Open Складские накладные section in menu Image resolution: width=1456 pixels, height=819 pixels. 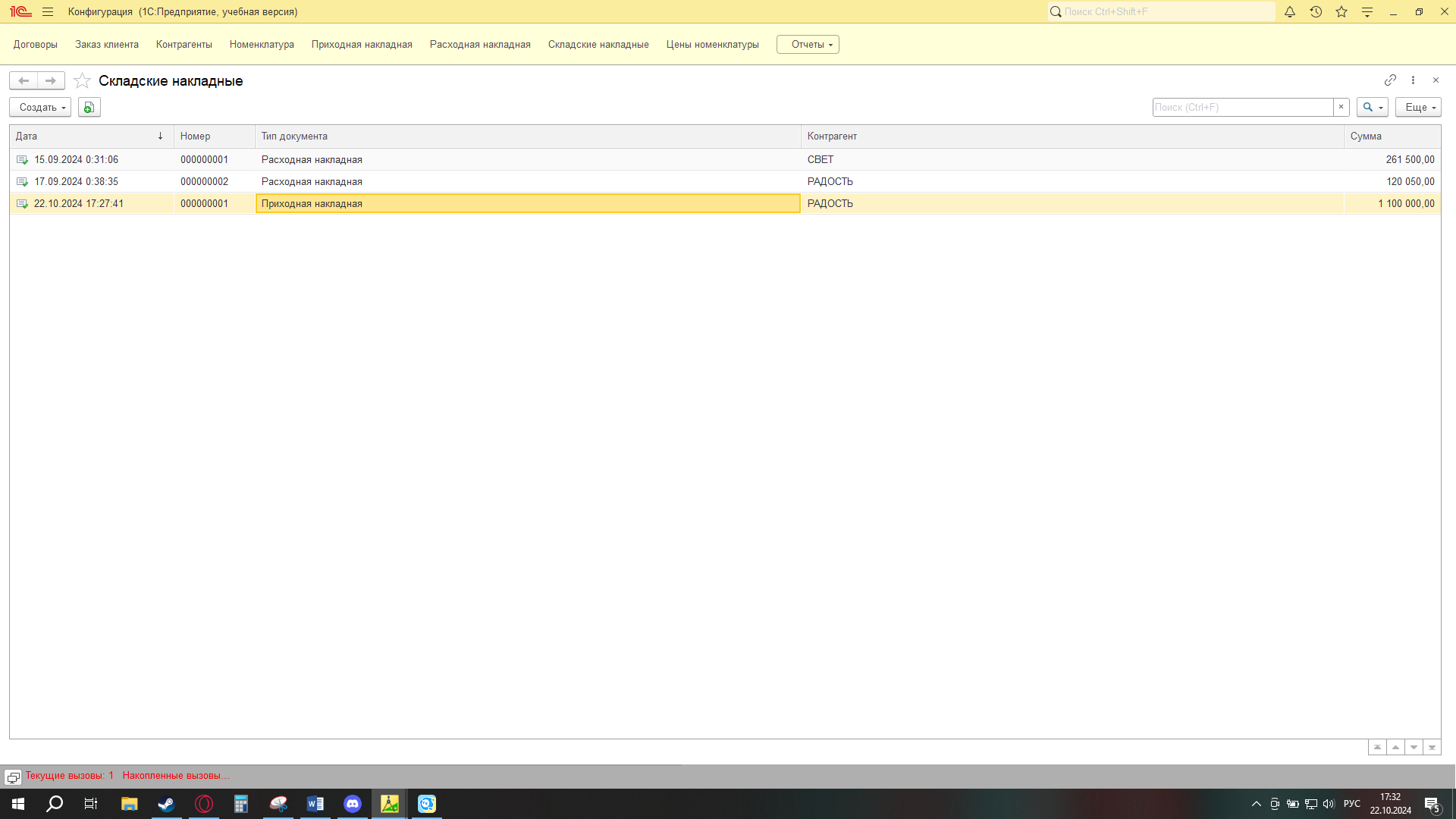pyautogui.click(x=598, y=44)
